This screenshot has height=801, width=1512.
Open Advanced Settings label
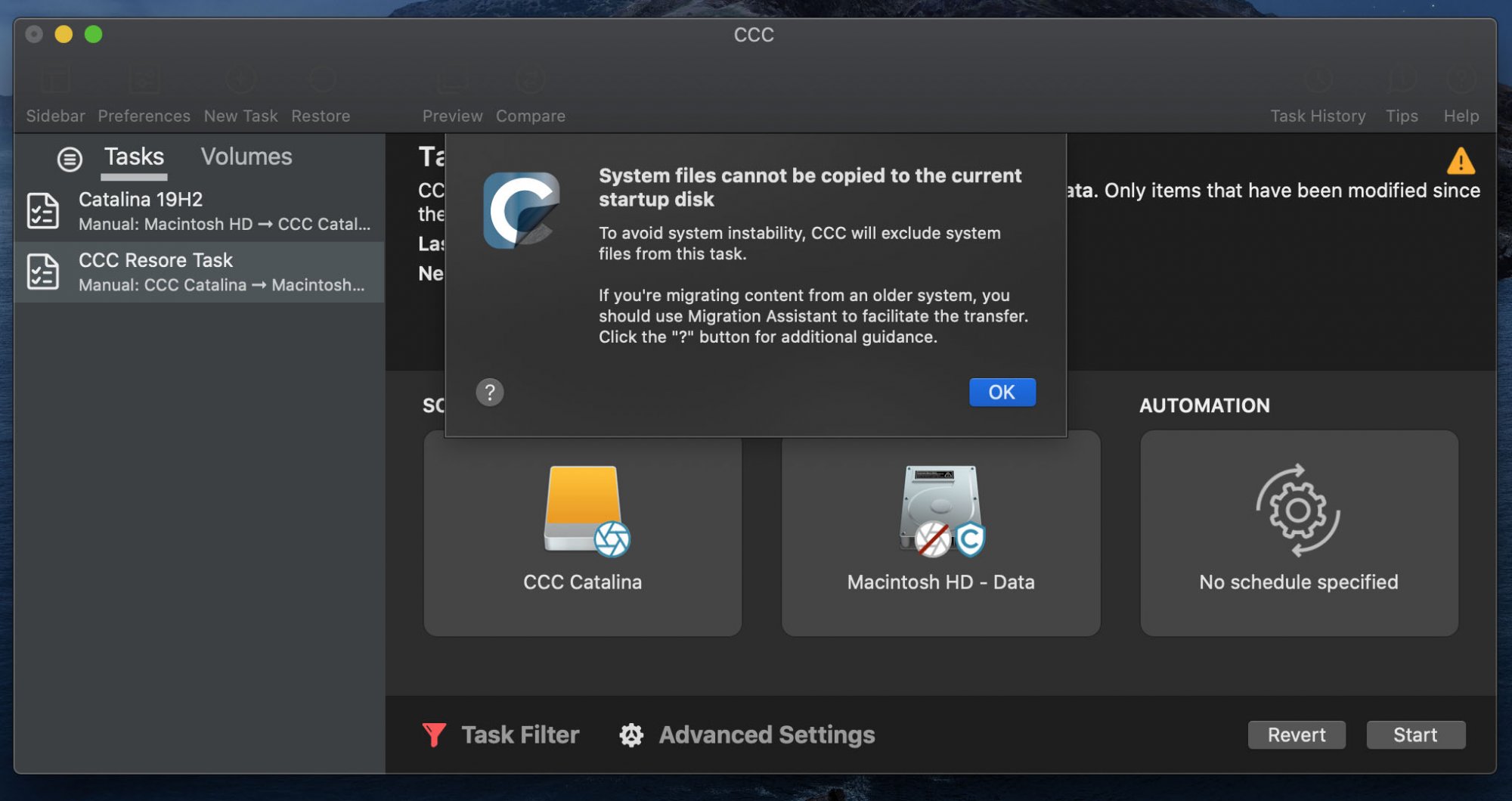pyautogui.click(x=767, y=734)
